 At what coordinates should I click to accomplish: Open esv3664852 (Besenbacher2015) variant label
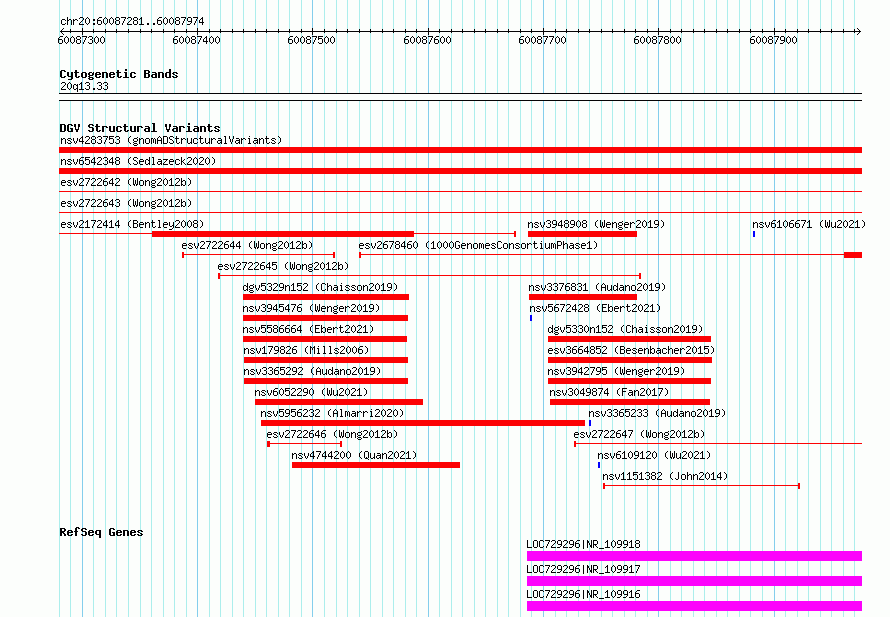click(x=631, y=350)
